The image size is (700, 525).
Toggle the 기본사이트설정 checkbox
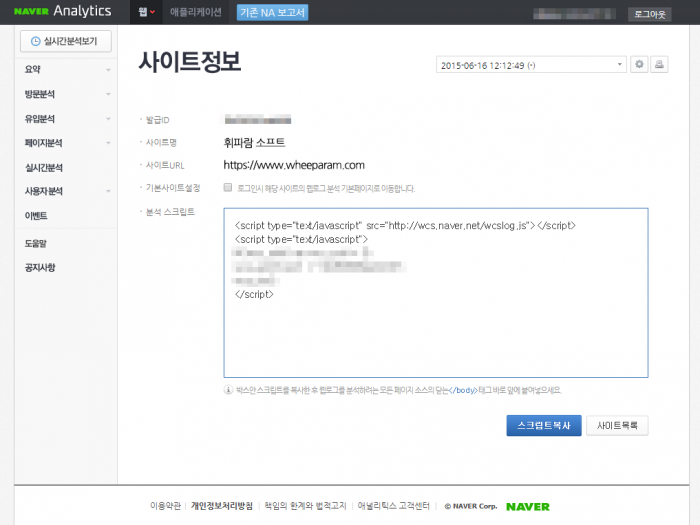click(228, 188)
